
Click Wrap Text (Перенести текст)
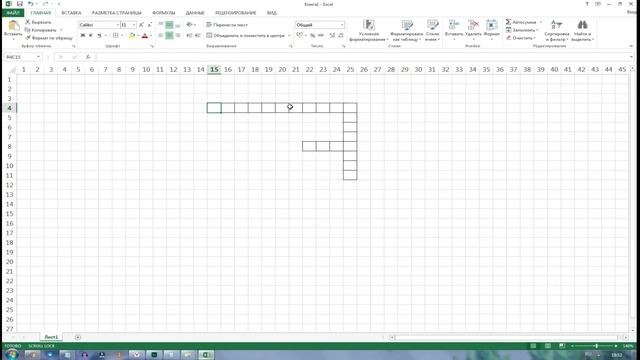click(227, 25)
